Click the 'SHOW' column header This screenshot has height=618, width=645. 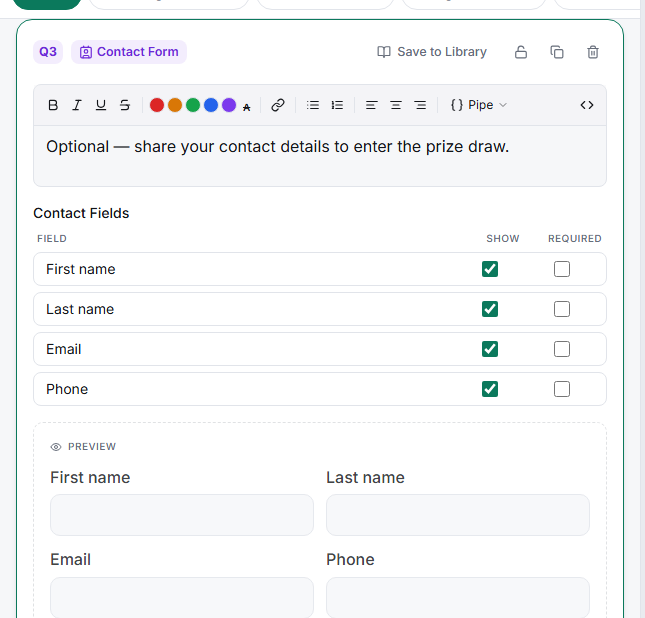point(503,239)
